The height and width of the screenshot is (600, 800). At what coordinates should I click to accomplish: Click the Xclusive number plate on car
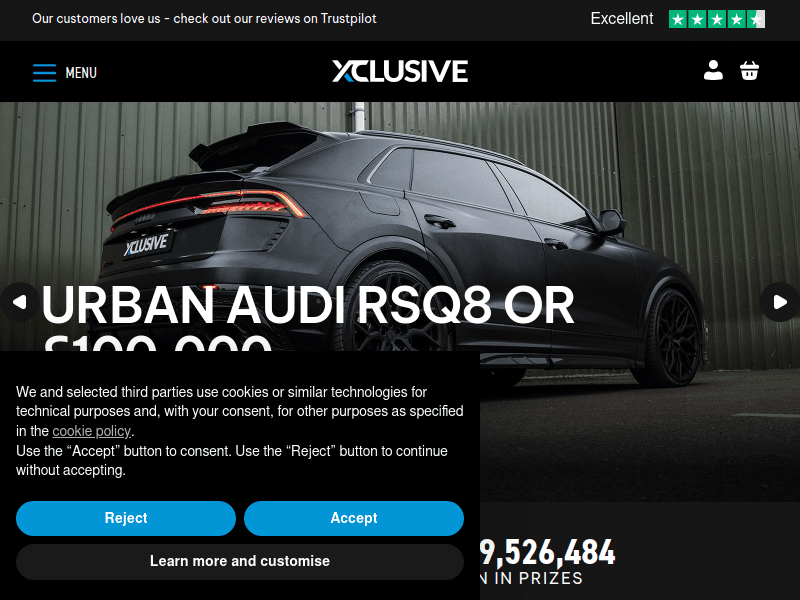point(146,244)
